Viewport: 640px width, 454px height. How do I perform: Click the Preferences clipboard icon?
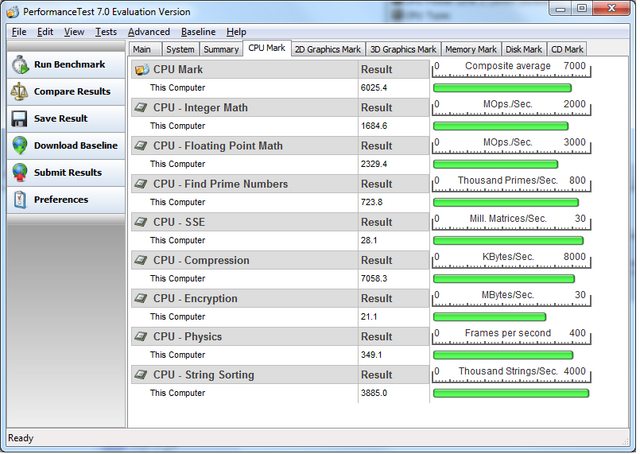[20, 200]
